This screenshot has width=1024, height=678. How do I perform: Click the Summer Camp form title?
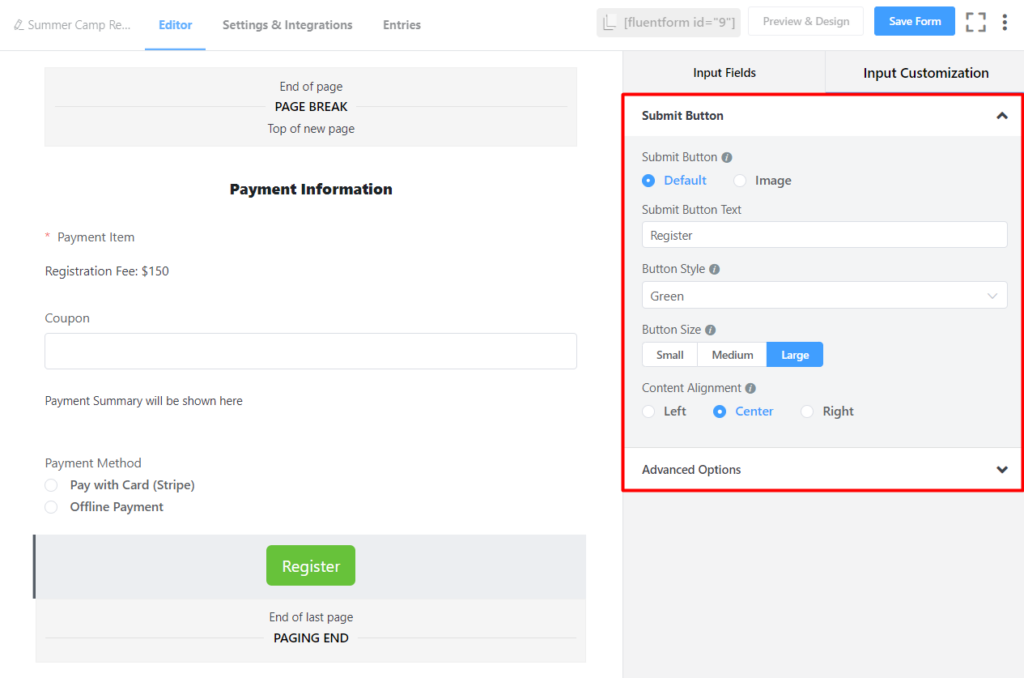tap(79, 25)
